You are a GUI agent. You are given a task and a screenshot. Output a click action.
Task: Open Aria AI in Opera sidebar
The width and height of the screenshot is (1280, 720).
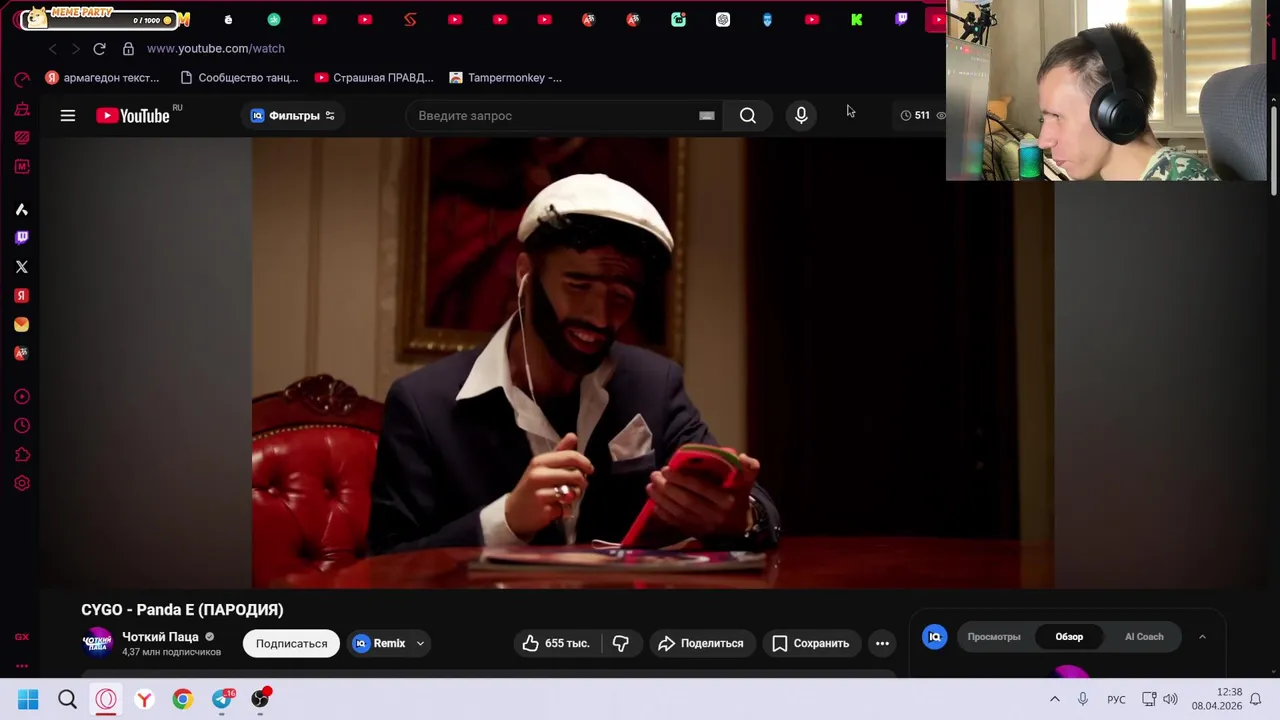[x=22, y=209]
